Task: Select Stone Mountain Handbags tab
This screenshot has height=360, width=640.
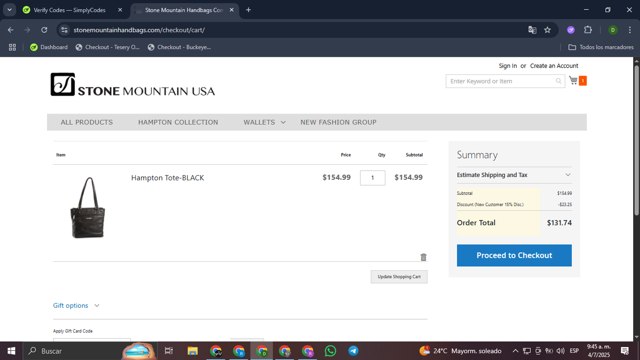Action: point(184,10)
